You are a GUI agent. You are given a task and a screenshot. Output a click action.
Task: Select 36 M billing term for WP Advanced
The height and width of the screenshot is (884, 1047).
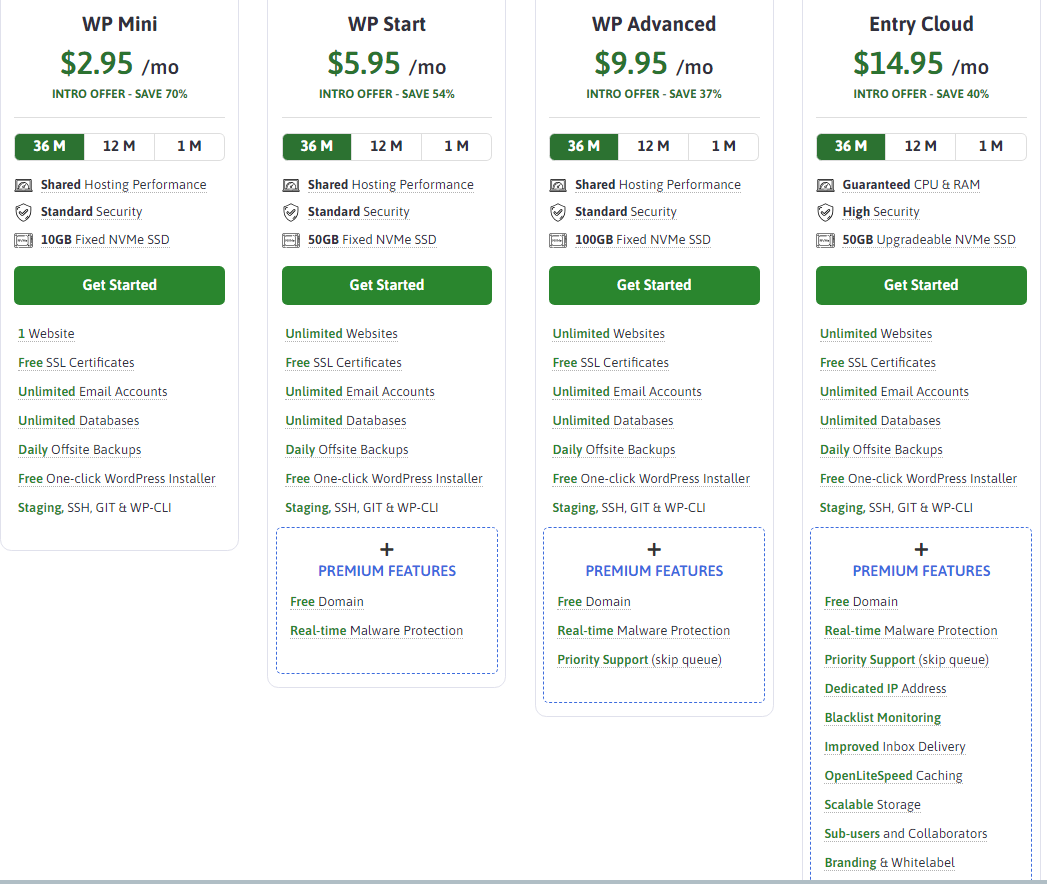click(584, 146)
